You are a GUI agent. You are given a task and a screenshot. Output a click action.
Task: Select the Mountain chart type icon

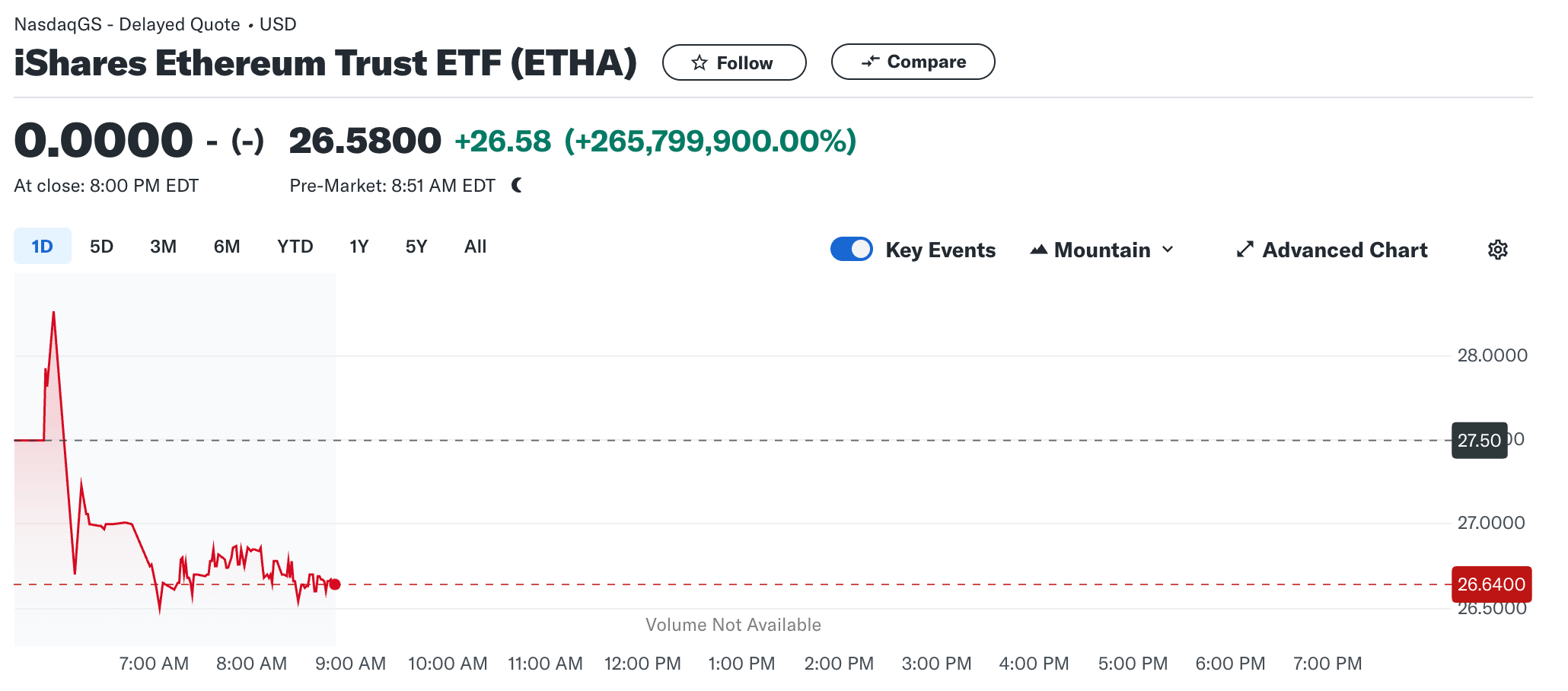pyautogui.click(x=1040, y=250)
